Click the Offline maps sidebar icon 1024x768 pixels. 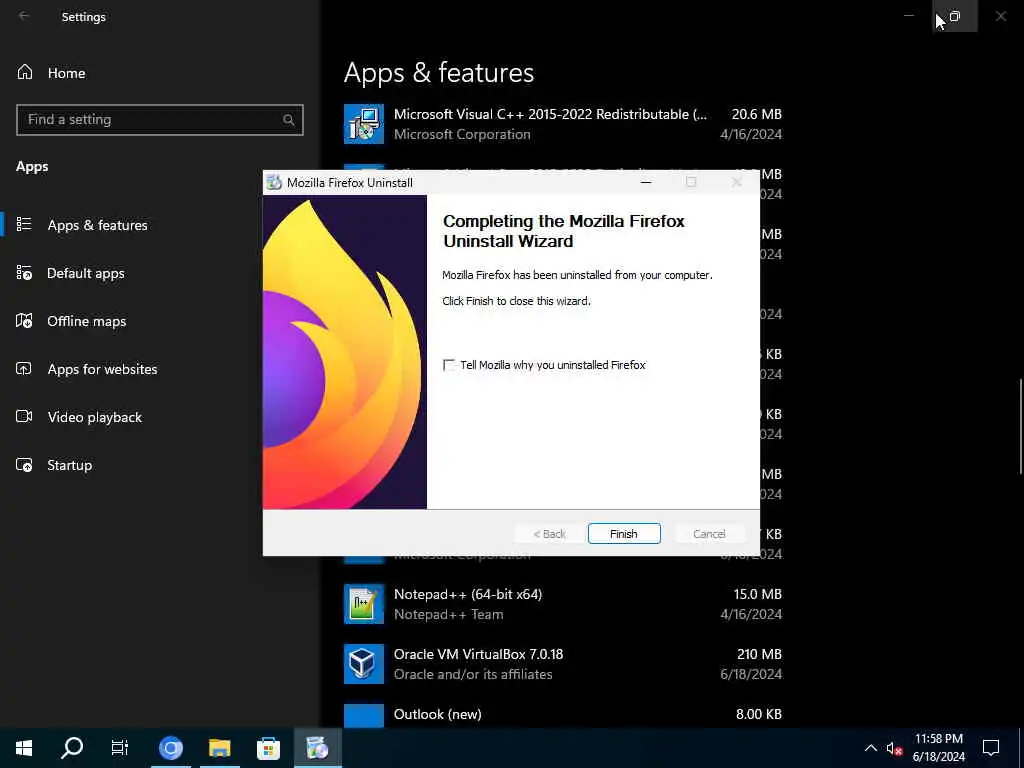click(x=24, y=321)
